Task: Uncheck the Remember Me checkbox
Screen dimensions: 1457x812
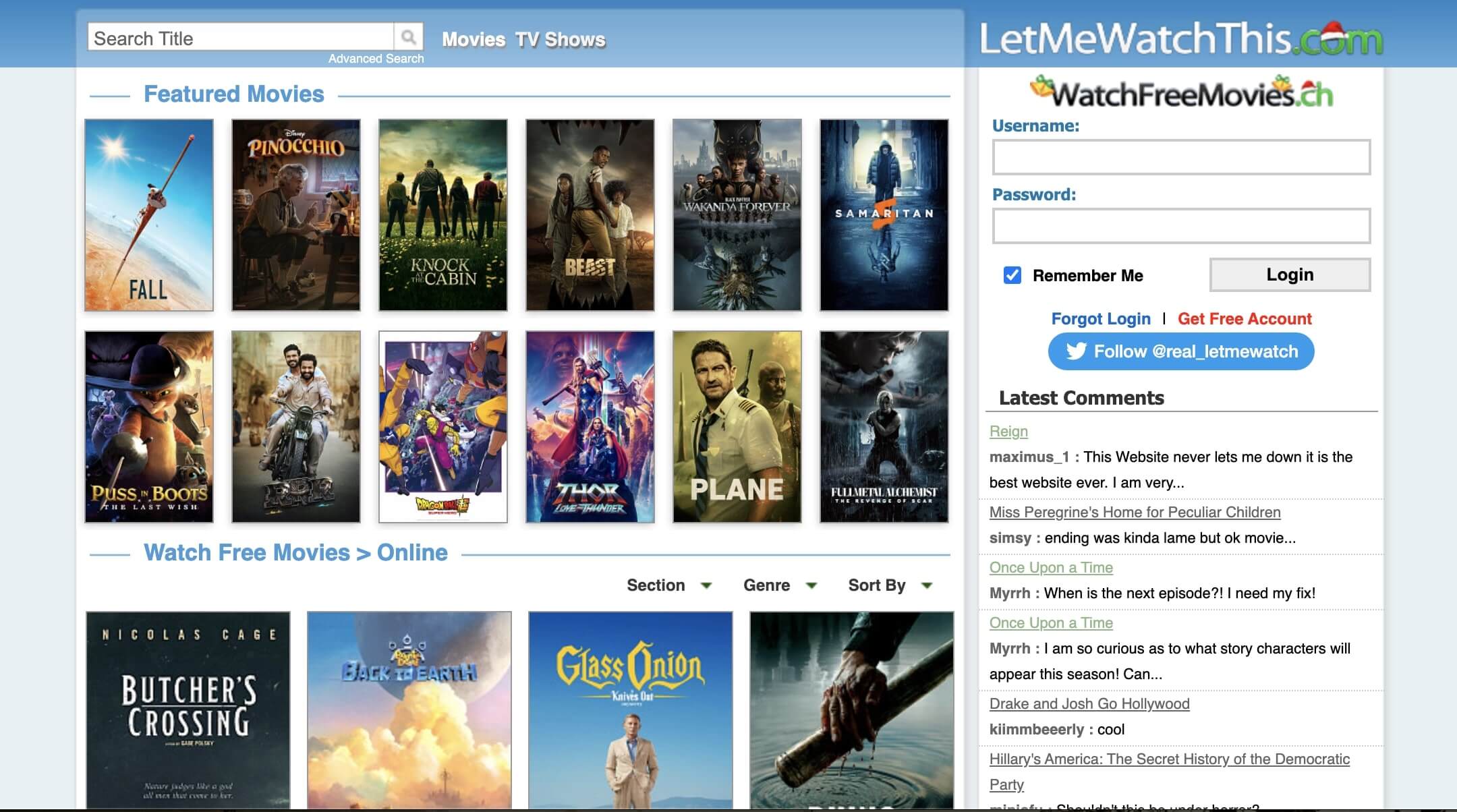Action: click(x=1012, y=275)
